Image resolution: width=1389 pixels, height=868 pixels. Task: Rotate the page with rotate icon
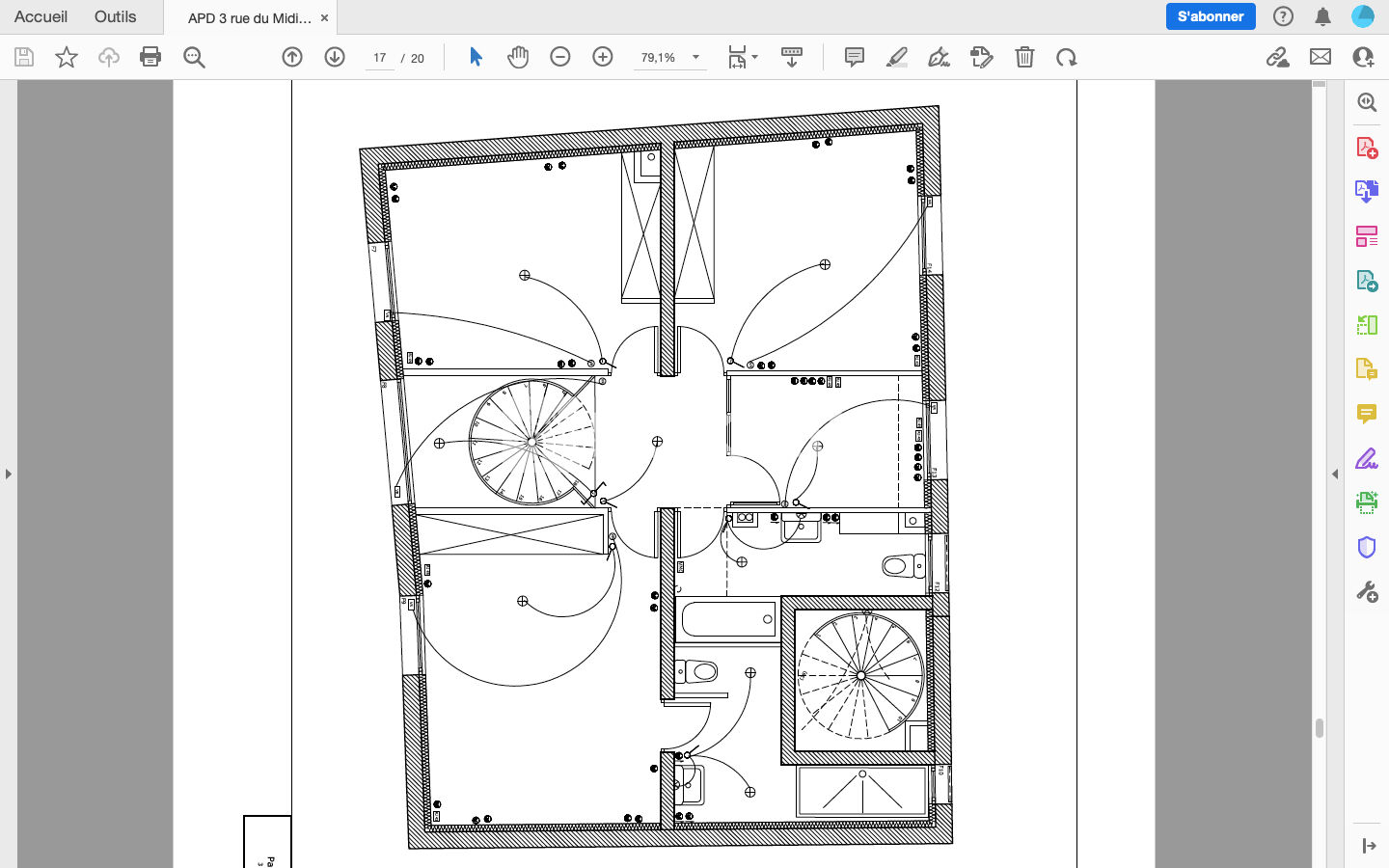point(1066,57)
